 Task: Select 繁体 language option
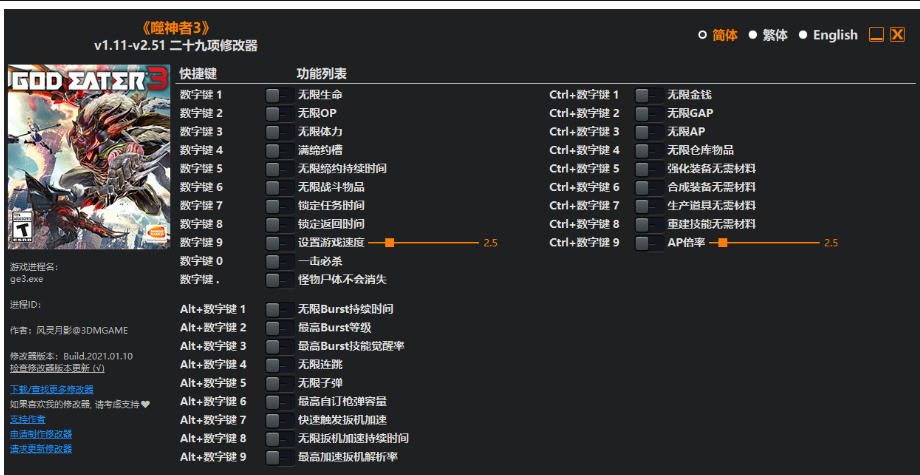point(768,35)
